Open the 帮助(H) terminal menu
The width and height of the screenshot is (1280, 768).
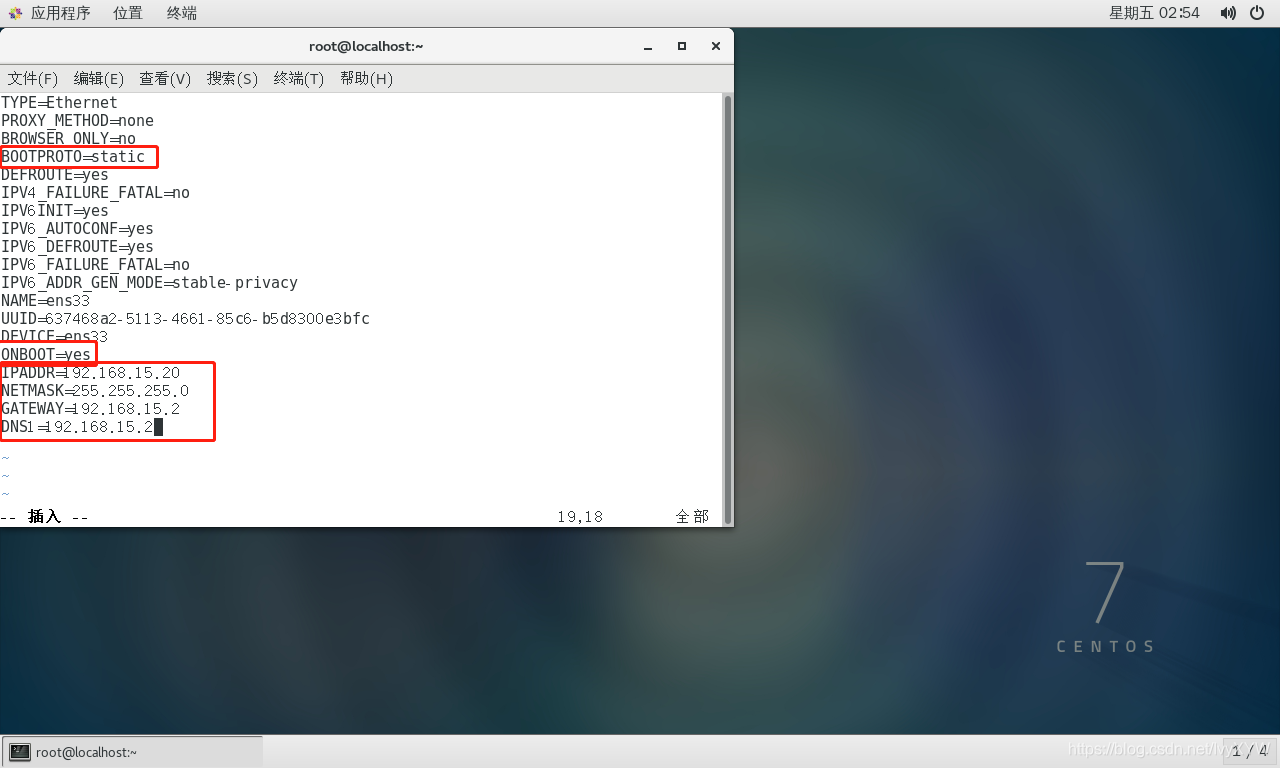(366, 79)
